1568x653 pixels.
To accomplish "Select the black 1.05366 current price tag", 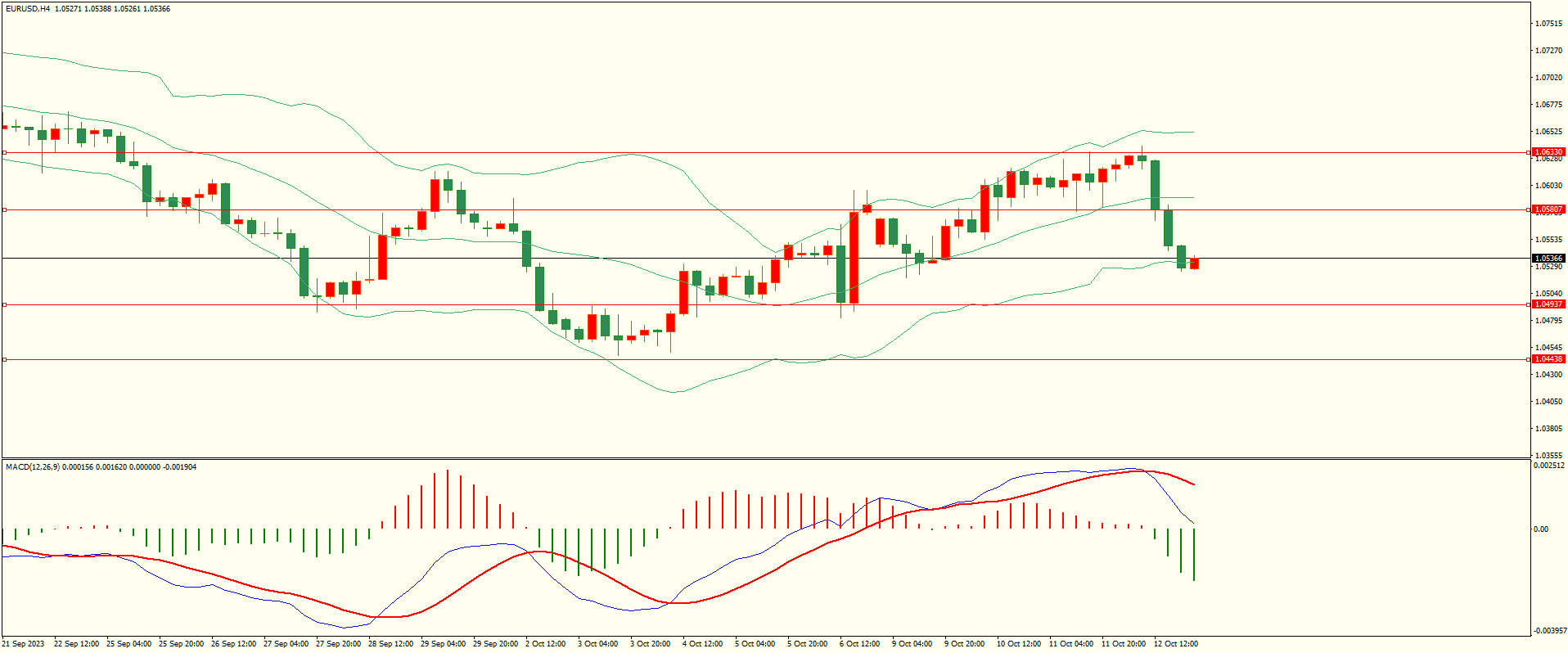I will 1548,259.
